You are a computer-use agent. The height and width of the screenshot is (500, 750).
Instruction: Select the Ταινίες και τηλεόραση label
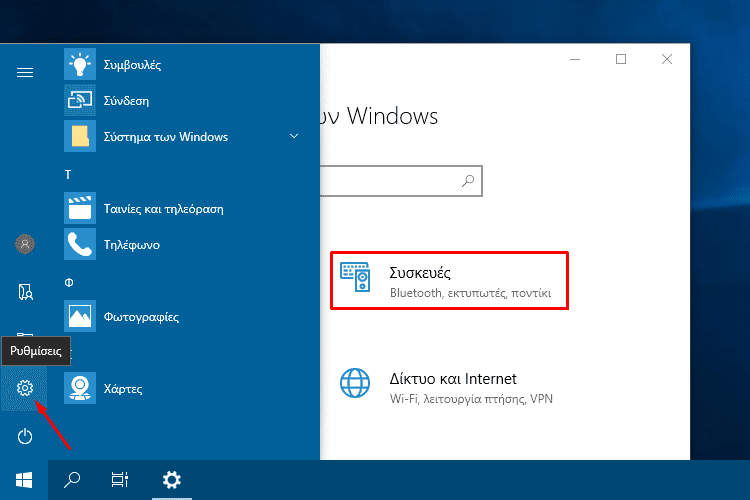[x=164, y=209]
